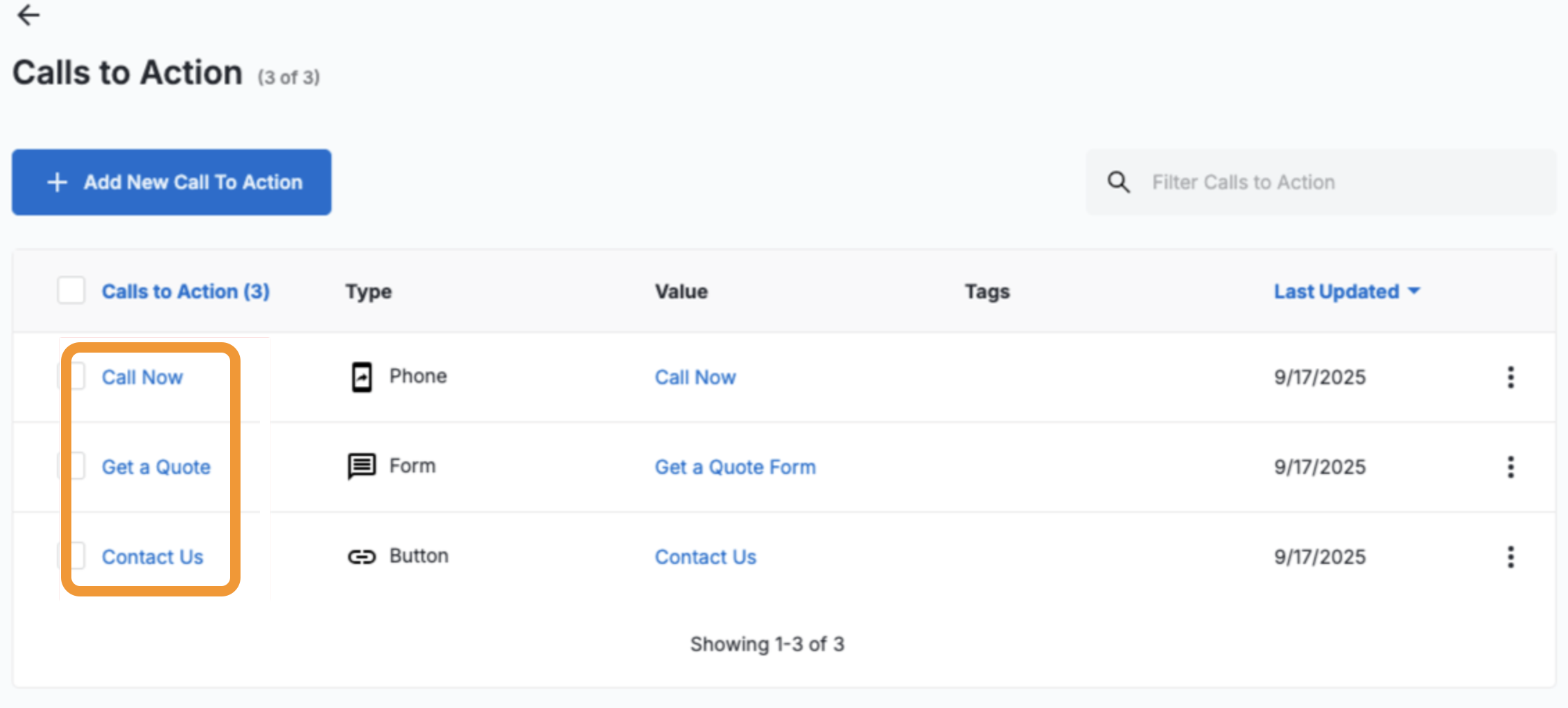Click the Button link type icon

click(x=362, y=556)
